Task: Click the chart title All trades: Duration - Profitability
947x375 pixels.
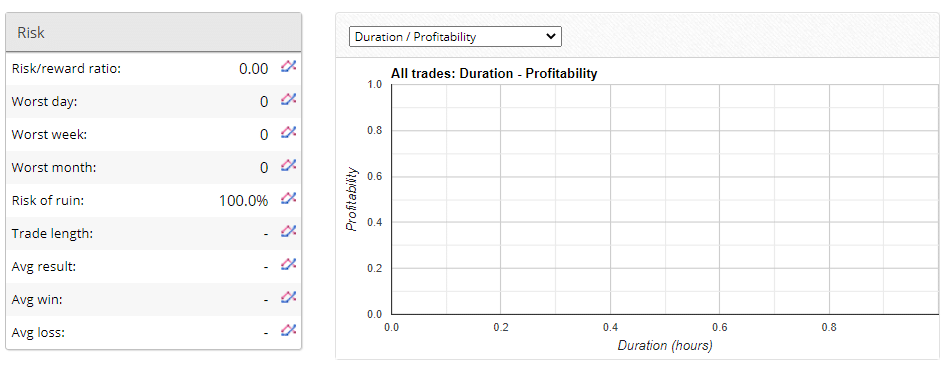Action: tap(494, 74)
